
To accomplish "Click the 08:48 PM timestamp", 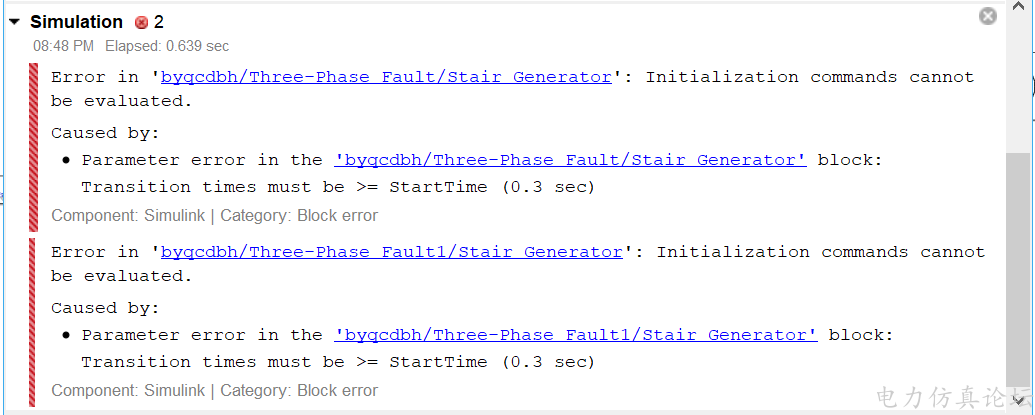I will click(63, 46).
